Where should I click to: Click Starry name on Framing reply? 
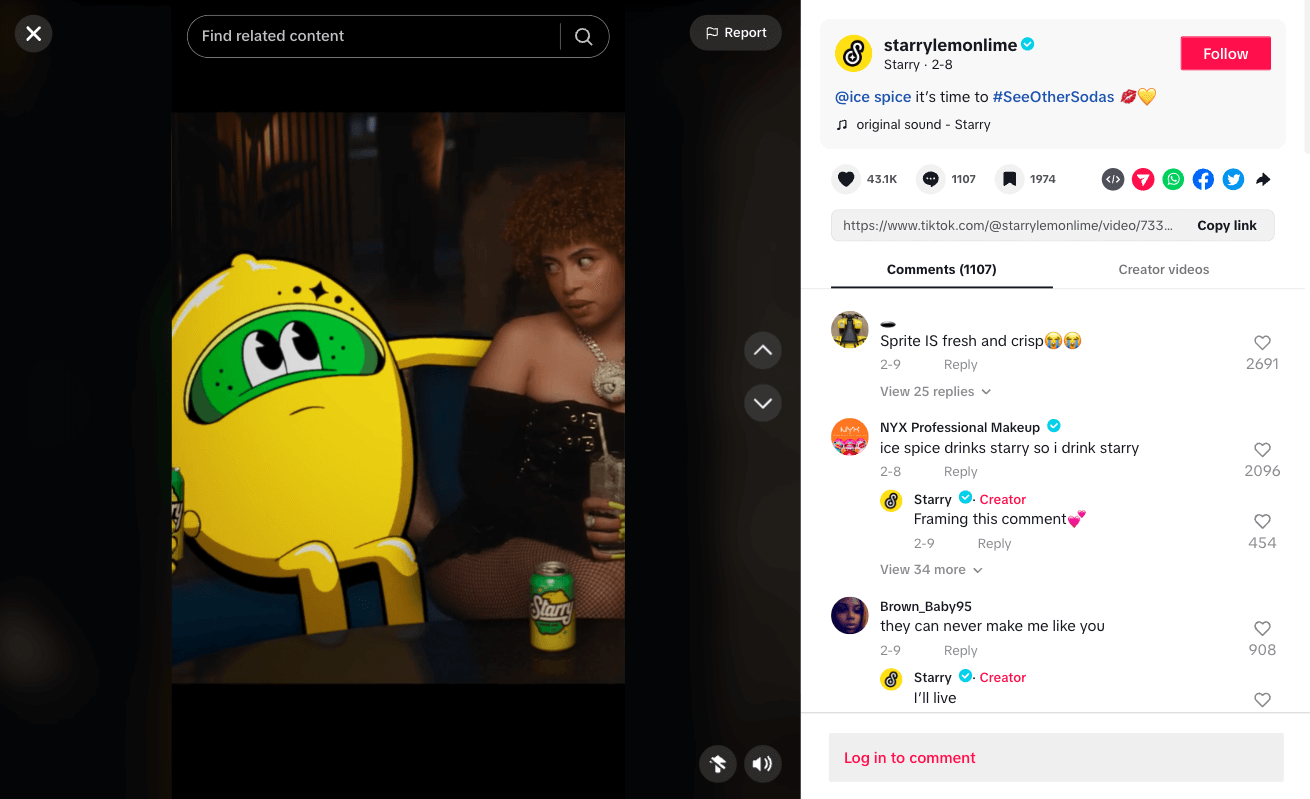click(x=933, y=500)
